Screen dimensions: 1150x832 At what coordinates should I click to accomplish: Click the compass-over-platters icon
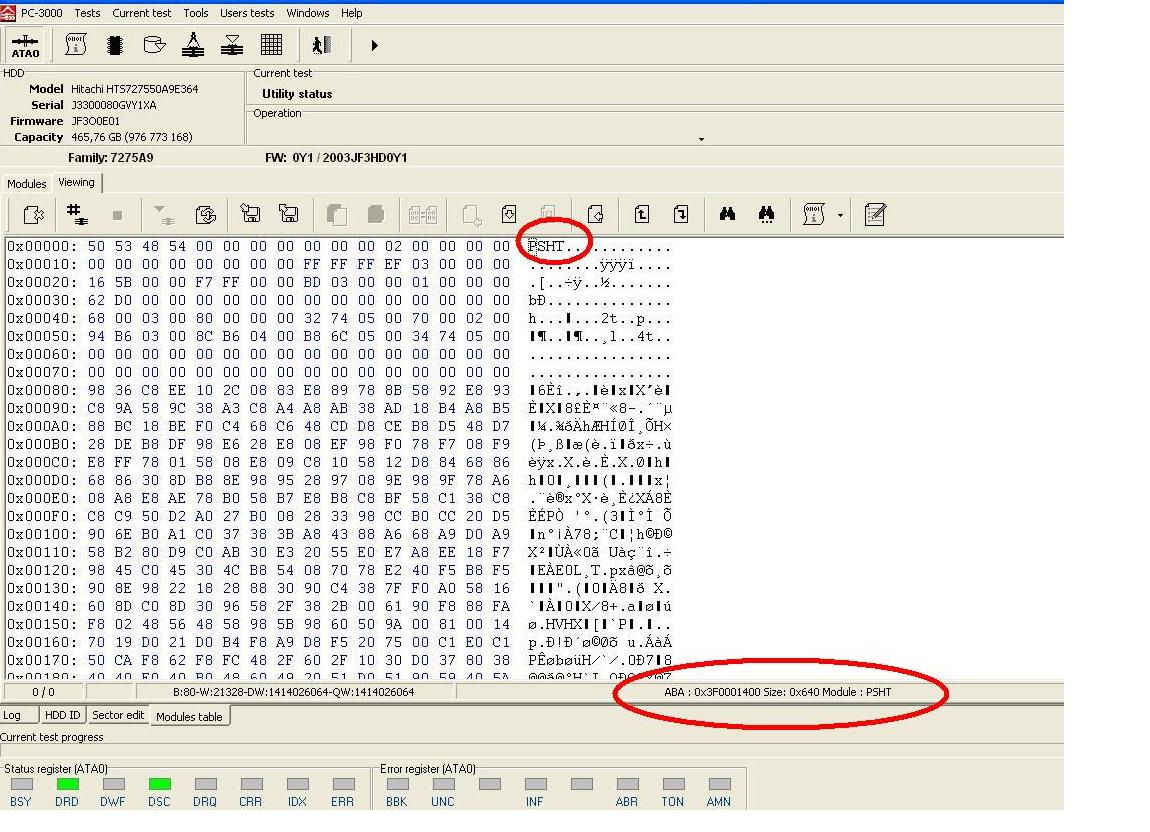click(x=193, y=45)
